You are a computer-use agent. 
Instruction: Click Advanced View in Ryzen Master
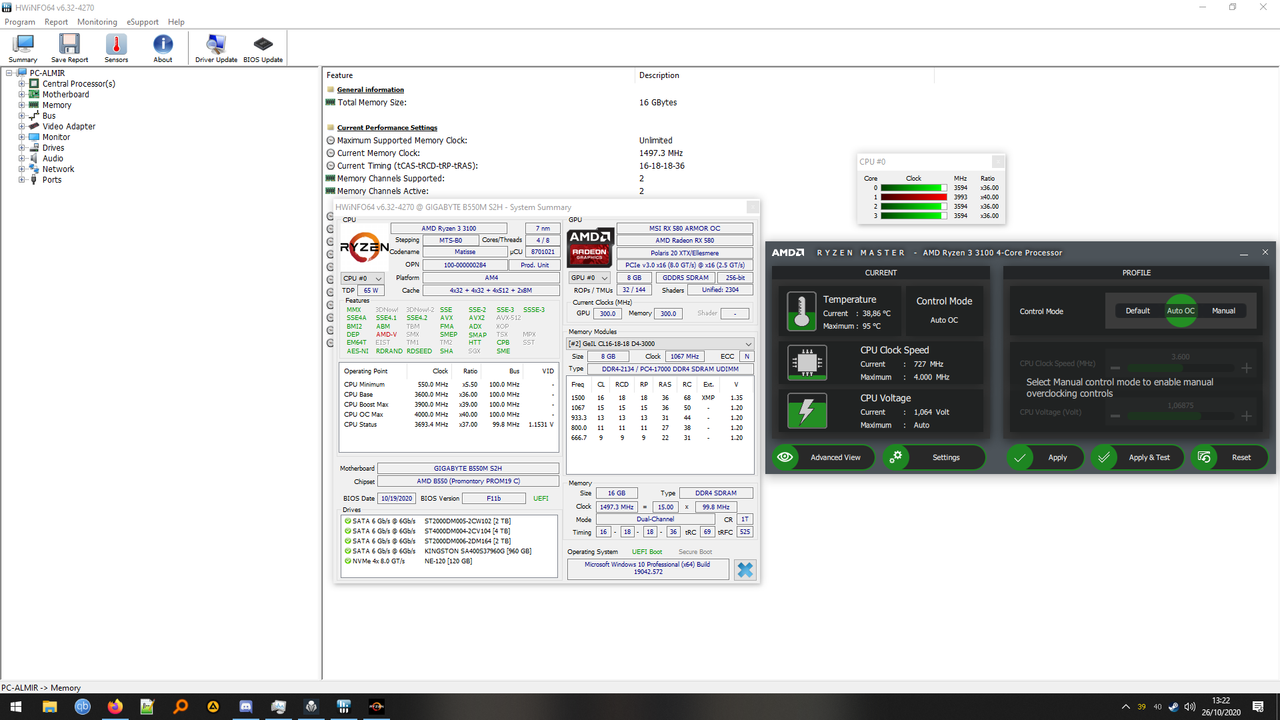click(823, 457)
